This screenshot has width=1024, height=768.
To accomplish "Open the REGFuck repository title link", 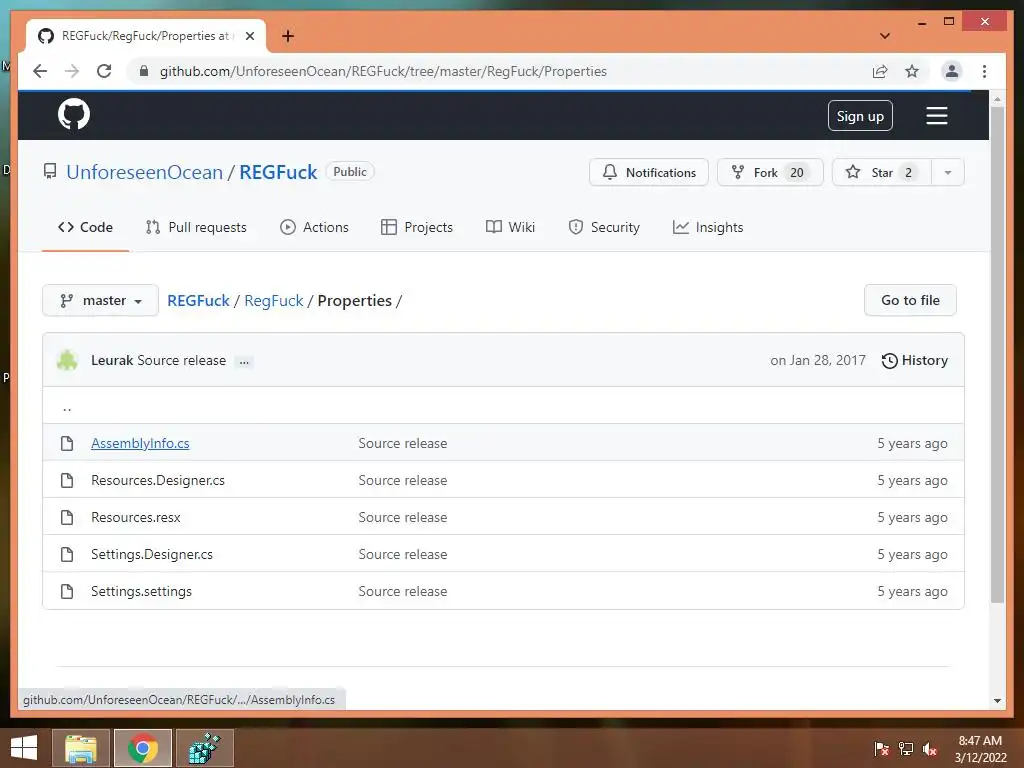I will click(278, 172).
